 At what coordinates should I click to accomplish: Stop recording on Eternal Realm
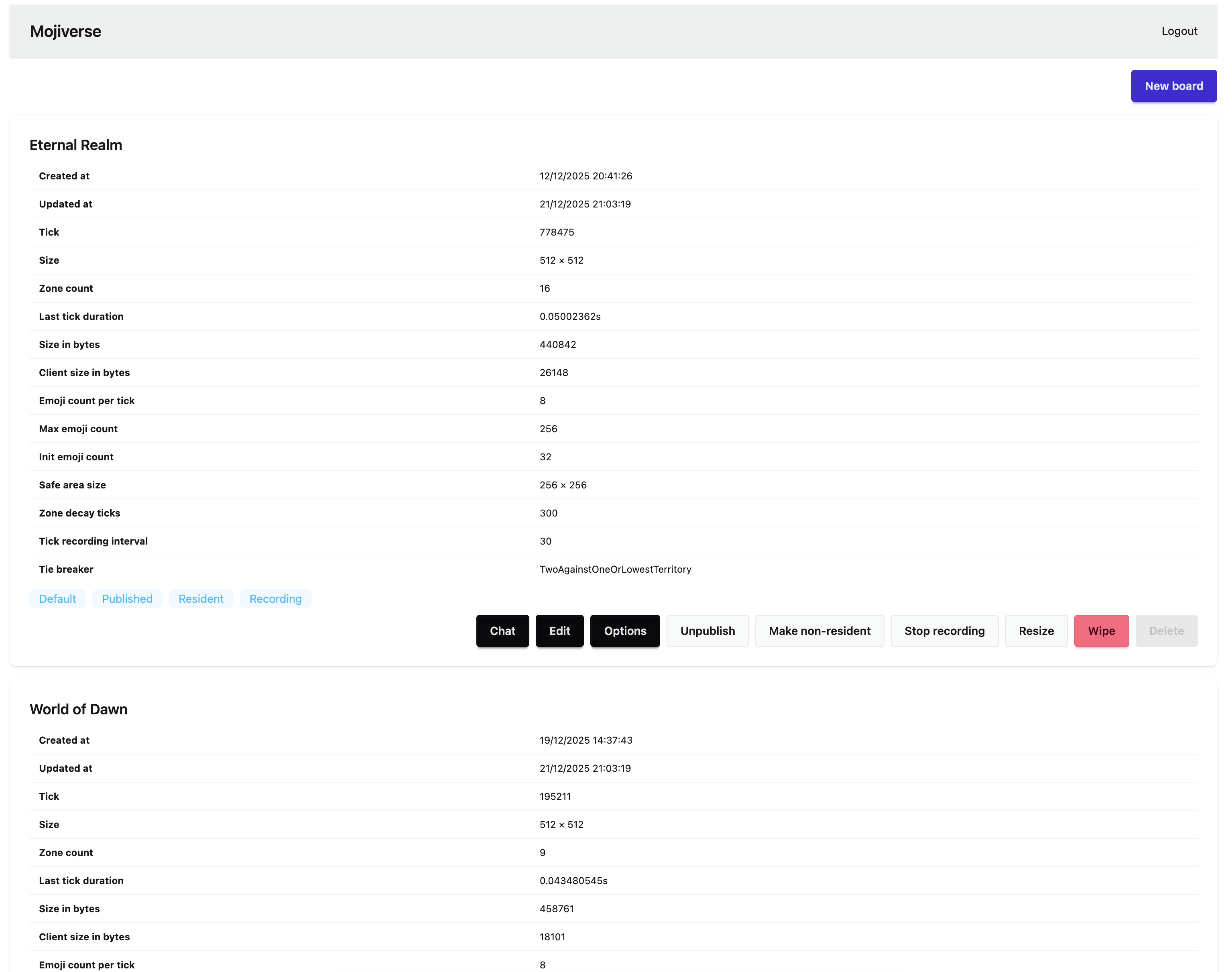(x=943, y=630)
